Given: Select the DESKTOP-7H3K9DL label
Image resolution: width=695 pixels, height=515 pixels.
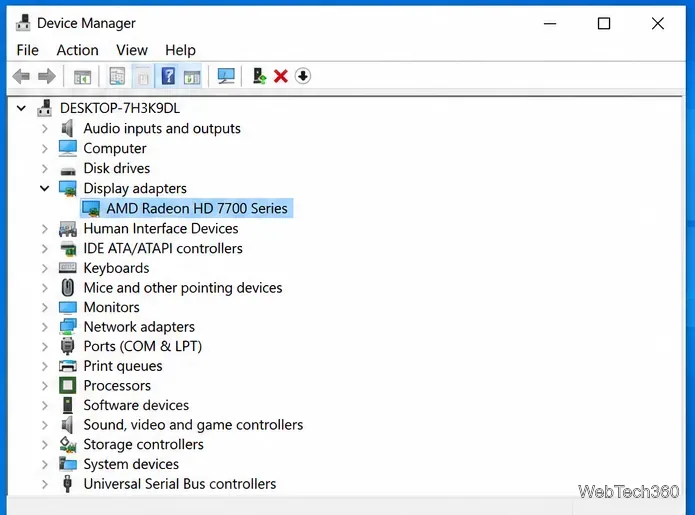Looking at the screenshot, I should point(120,108).
